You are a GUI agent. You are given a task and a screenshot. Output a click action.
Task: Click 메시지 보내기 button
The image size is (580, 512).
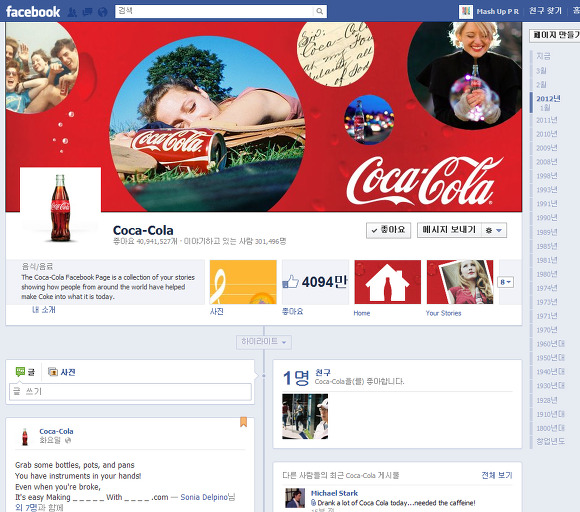449,230
